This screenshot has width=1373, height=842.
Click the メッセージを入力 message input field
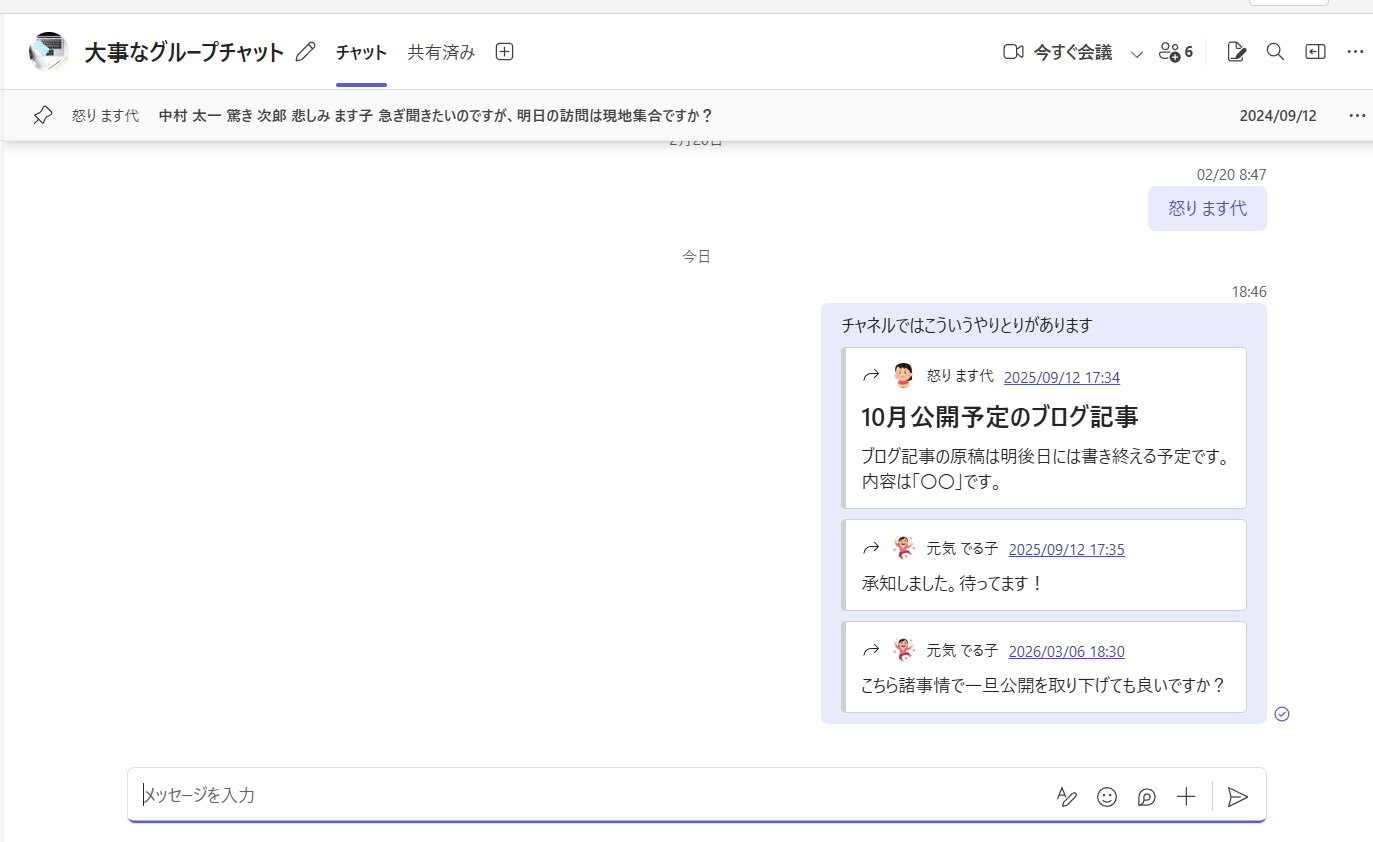(590, 796)
